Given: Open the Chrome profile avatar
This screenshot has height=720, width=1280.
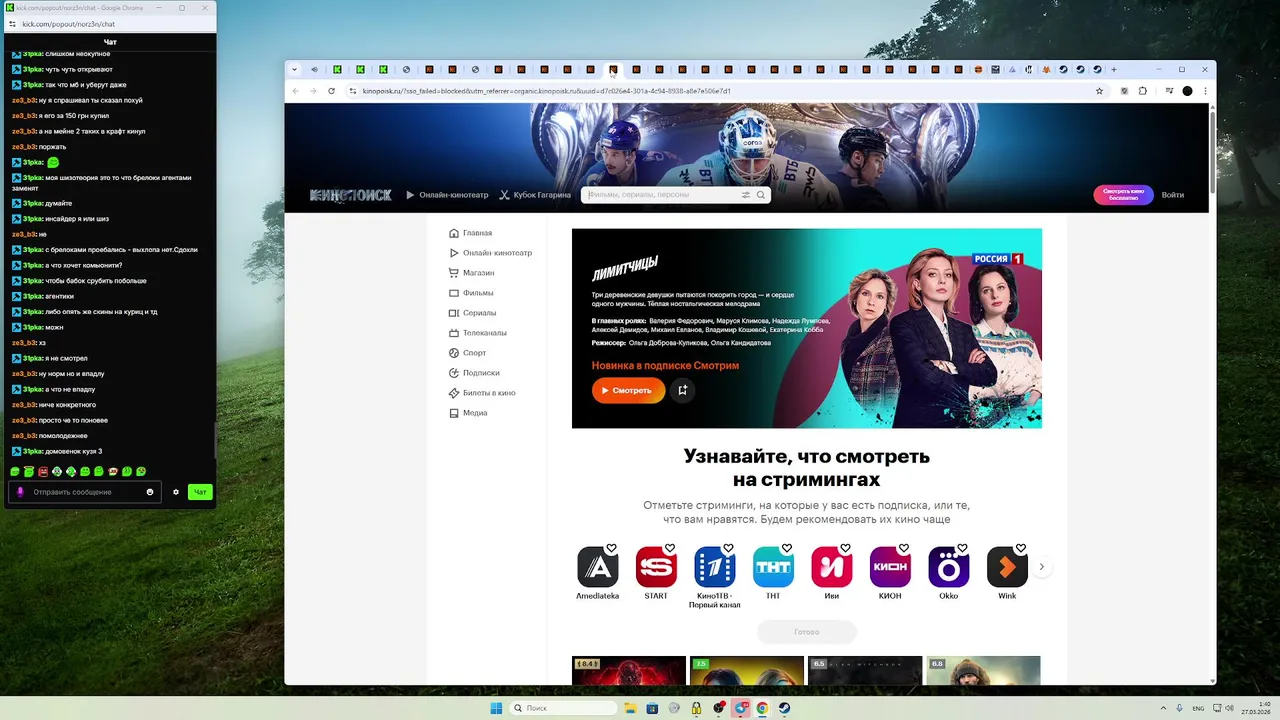Looking at the screenshot, I should pos(1187,91).
